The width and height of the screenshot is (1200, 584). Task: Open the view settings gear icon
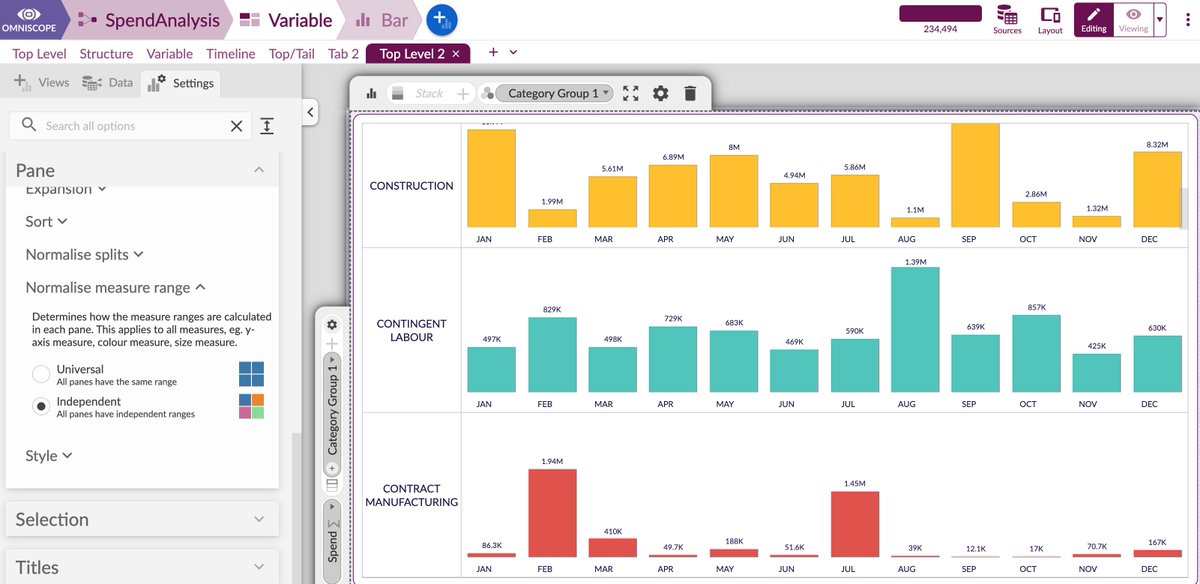[660, 93]
